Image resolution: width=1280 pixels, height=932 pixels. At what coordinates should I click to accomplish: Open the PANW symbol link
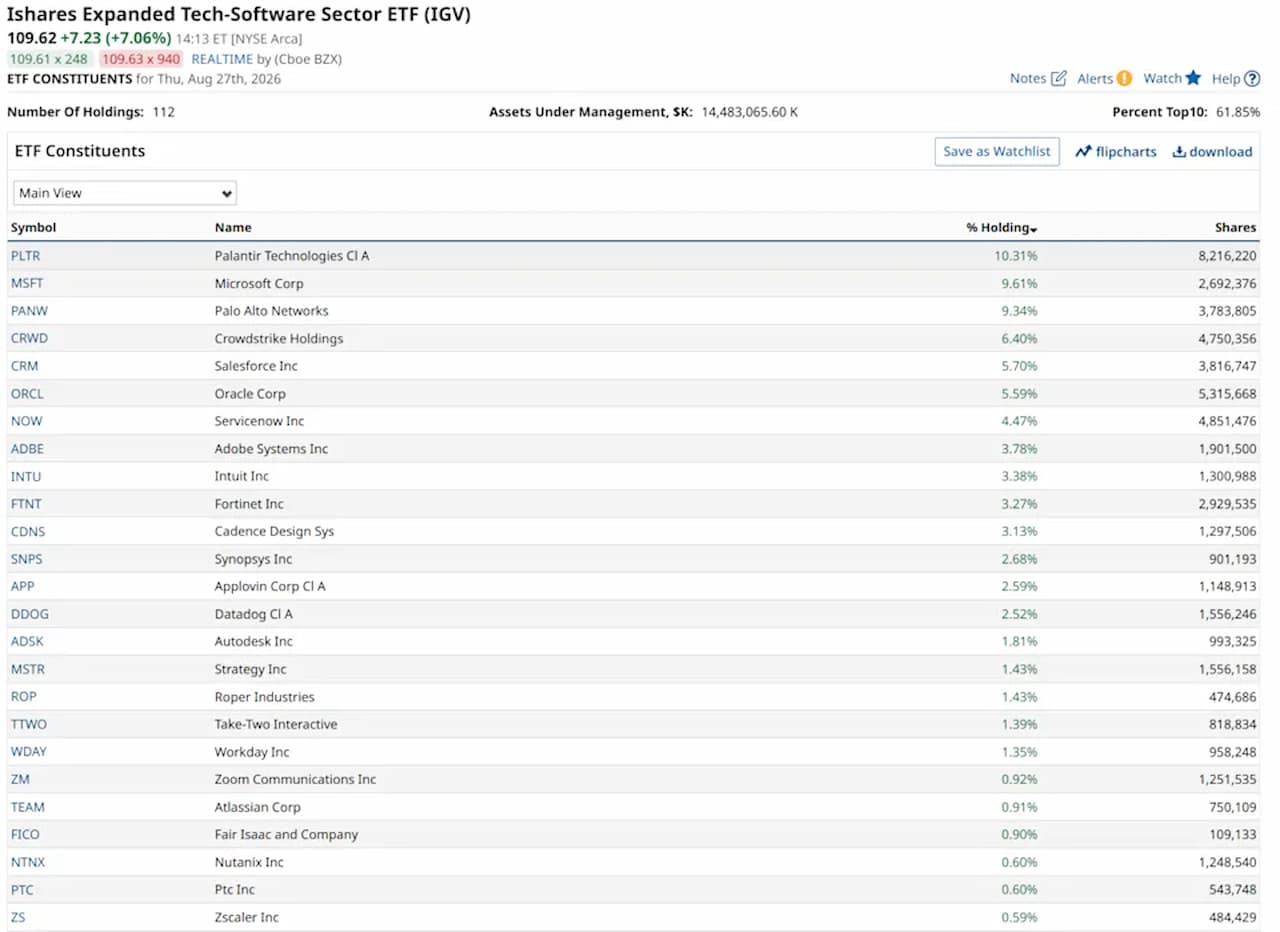[x=29, y=311]
